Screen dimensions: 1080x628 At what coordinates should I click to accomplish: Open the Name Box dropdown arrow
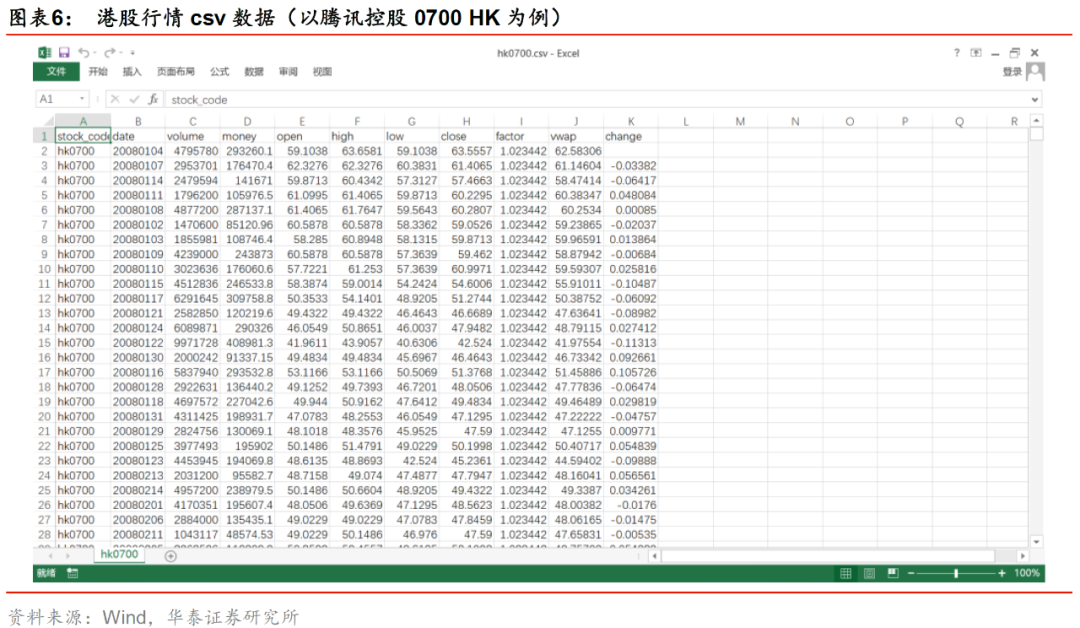point(82,99)
